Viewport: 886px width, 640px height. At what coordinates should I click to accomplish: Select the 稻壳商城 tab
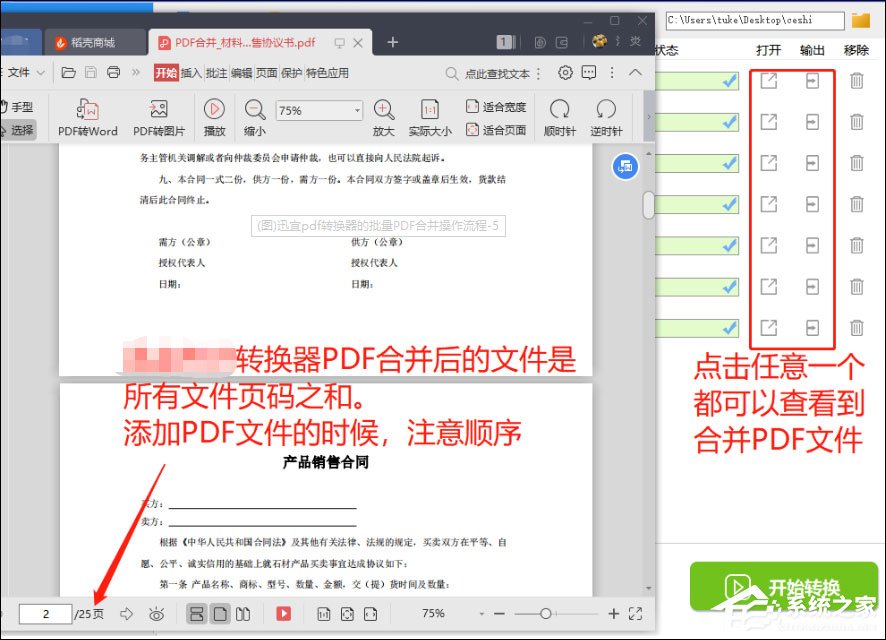95,42
